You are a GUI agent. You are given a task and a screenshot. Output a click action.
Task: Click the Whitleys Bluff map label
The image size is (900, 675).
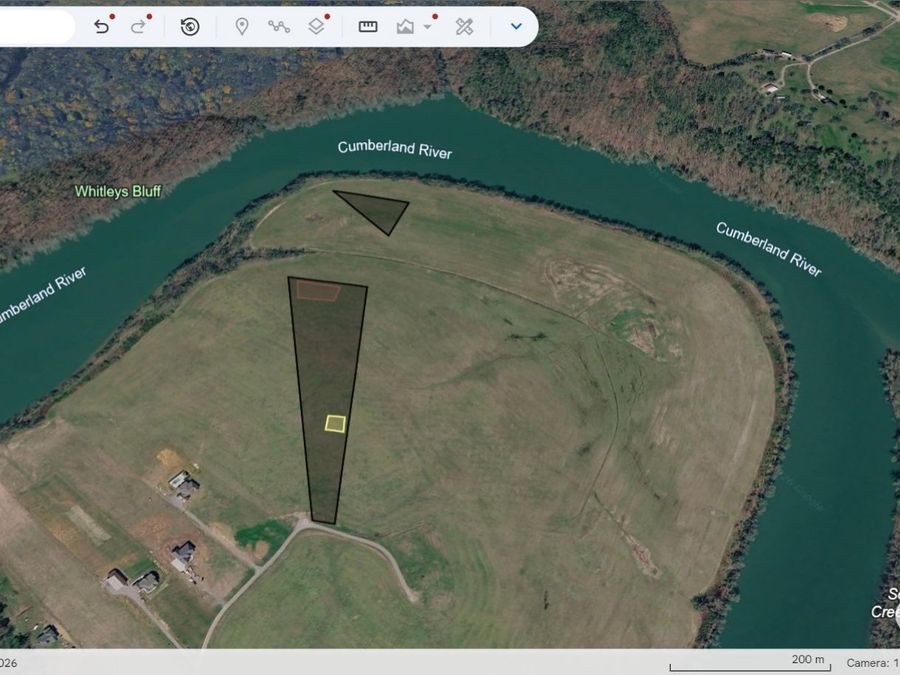118,191
